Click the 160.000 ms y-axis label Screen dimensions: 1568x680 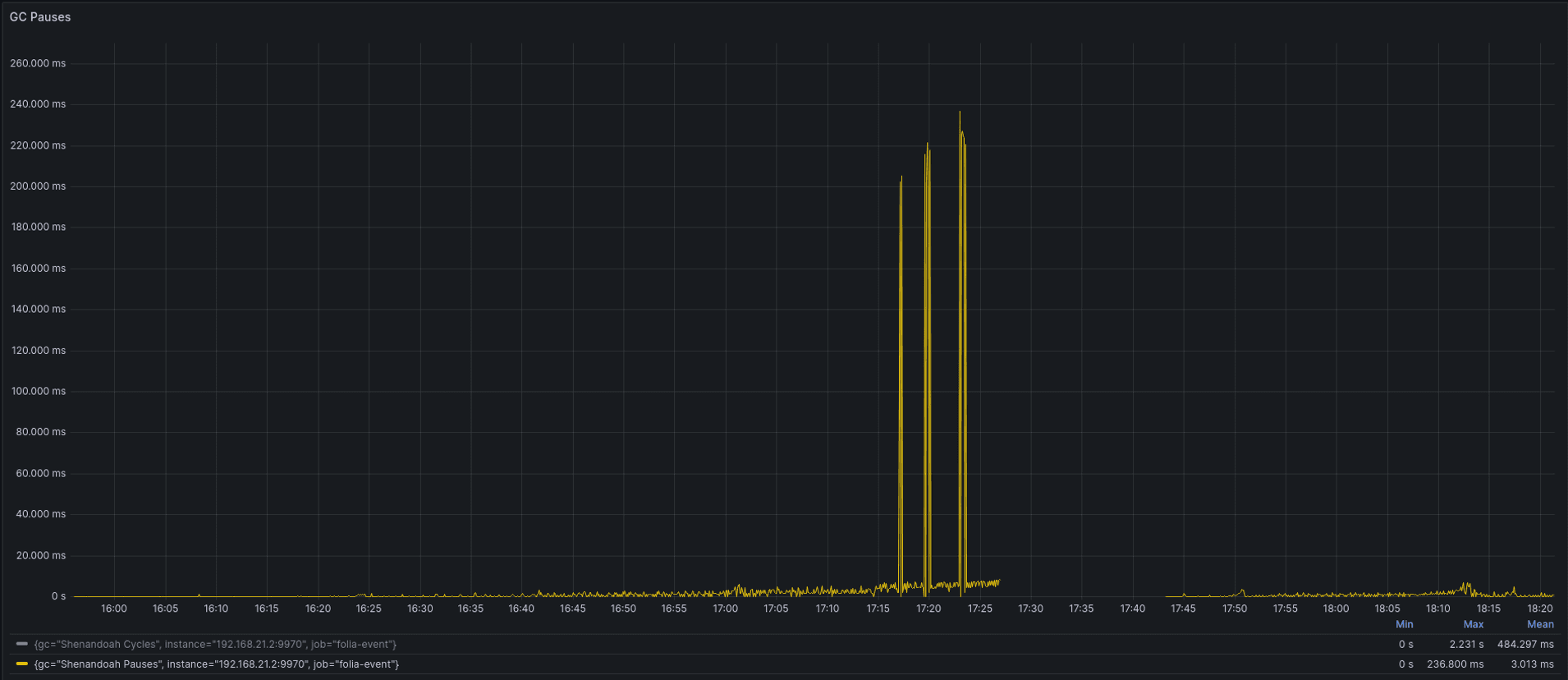[38, 269]
